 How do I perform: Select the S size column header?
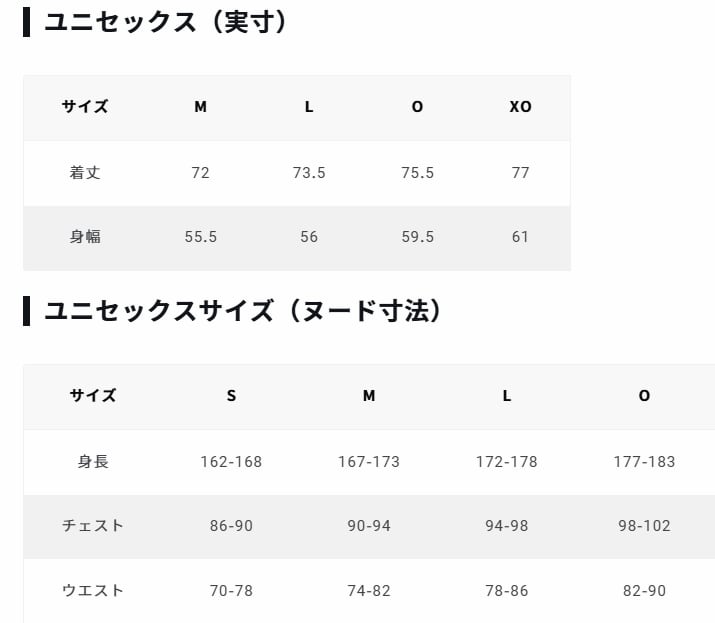(231, 396)
